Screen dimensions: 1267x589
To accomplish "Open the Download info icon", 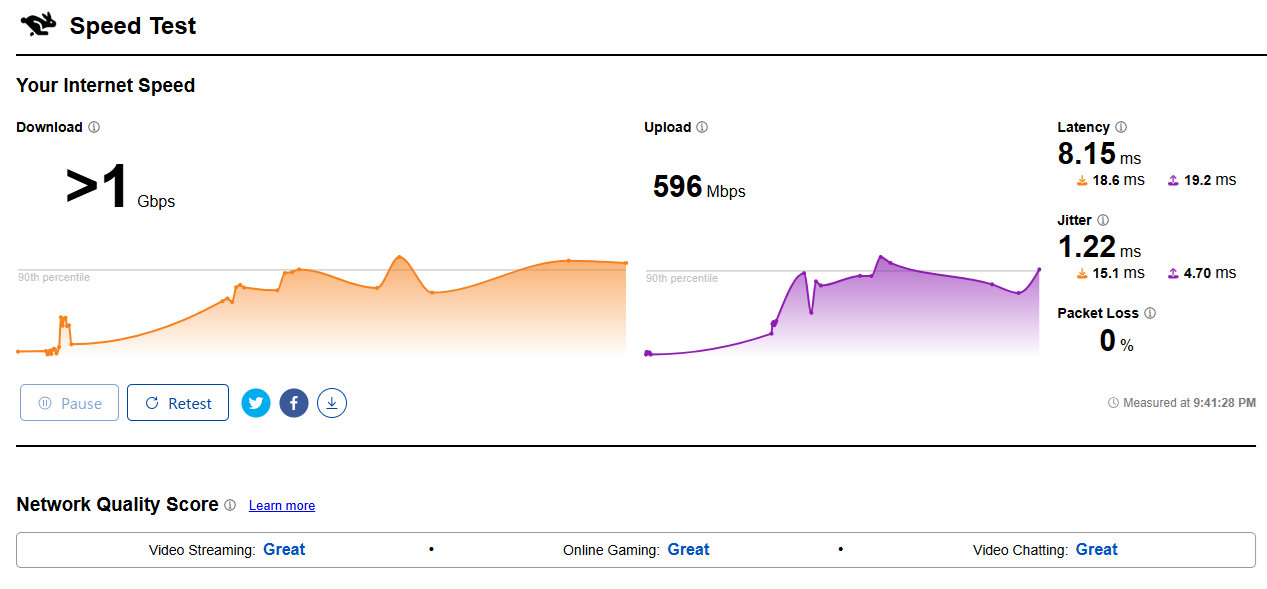I will click(x=94, y=127).
